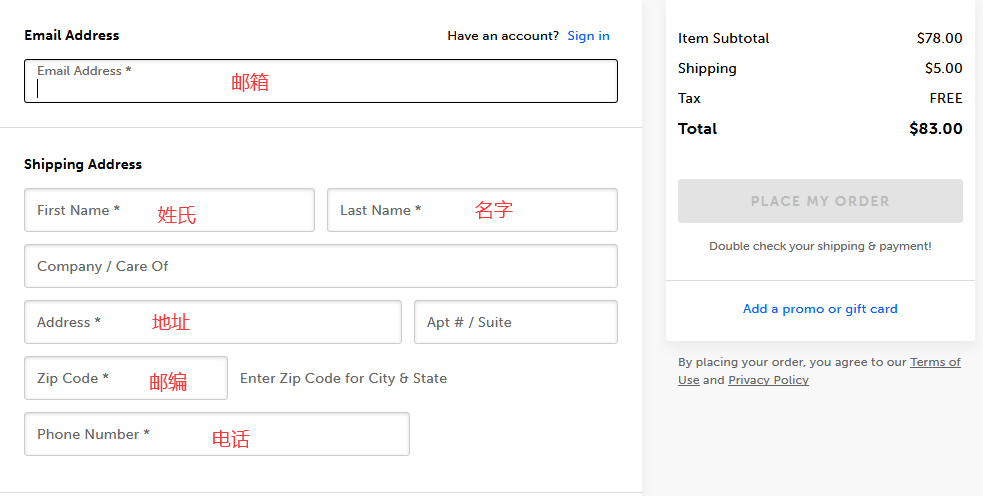Click the Email Address input field
Screen dimensions: 983x496
tap(320, 81)
